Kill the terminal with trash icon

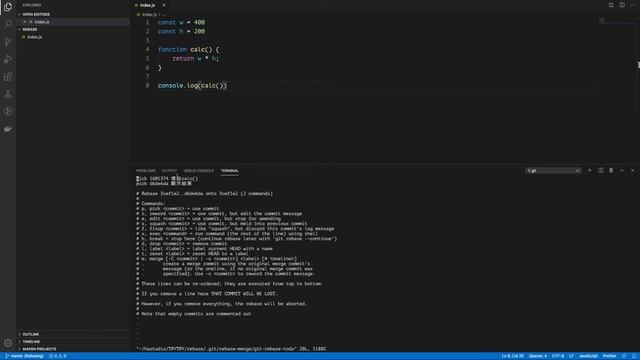point(611,171)
